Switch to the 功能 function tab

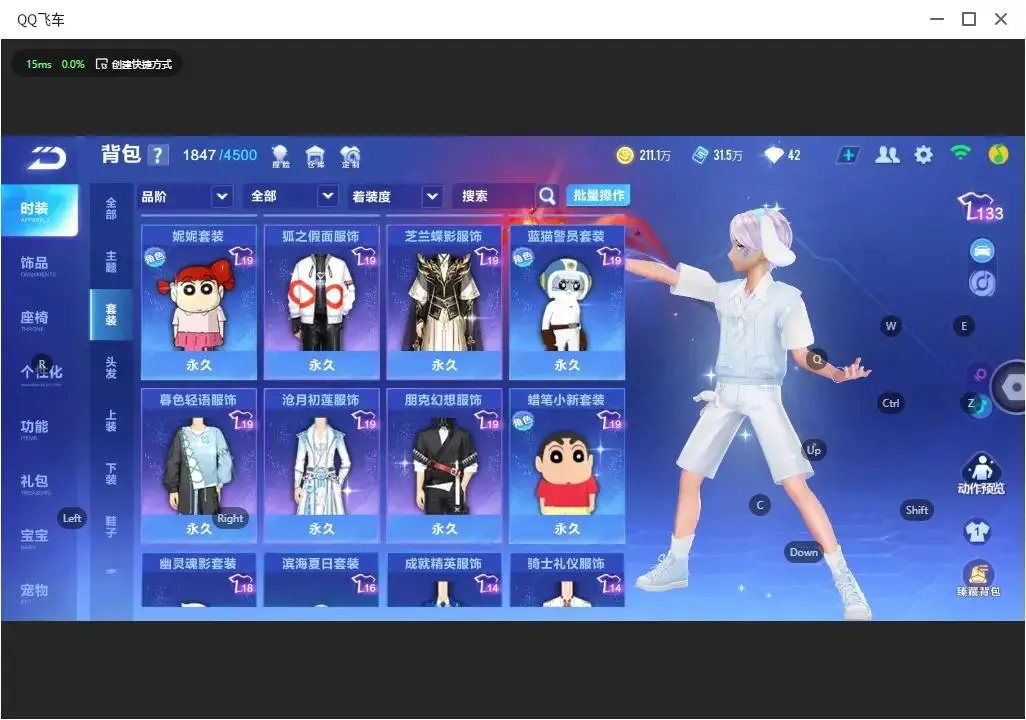click(x=34, y=428)
